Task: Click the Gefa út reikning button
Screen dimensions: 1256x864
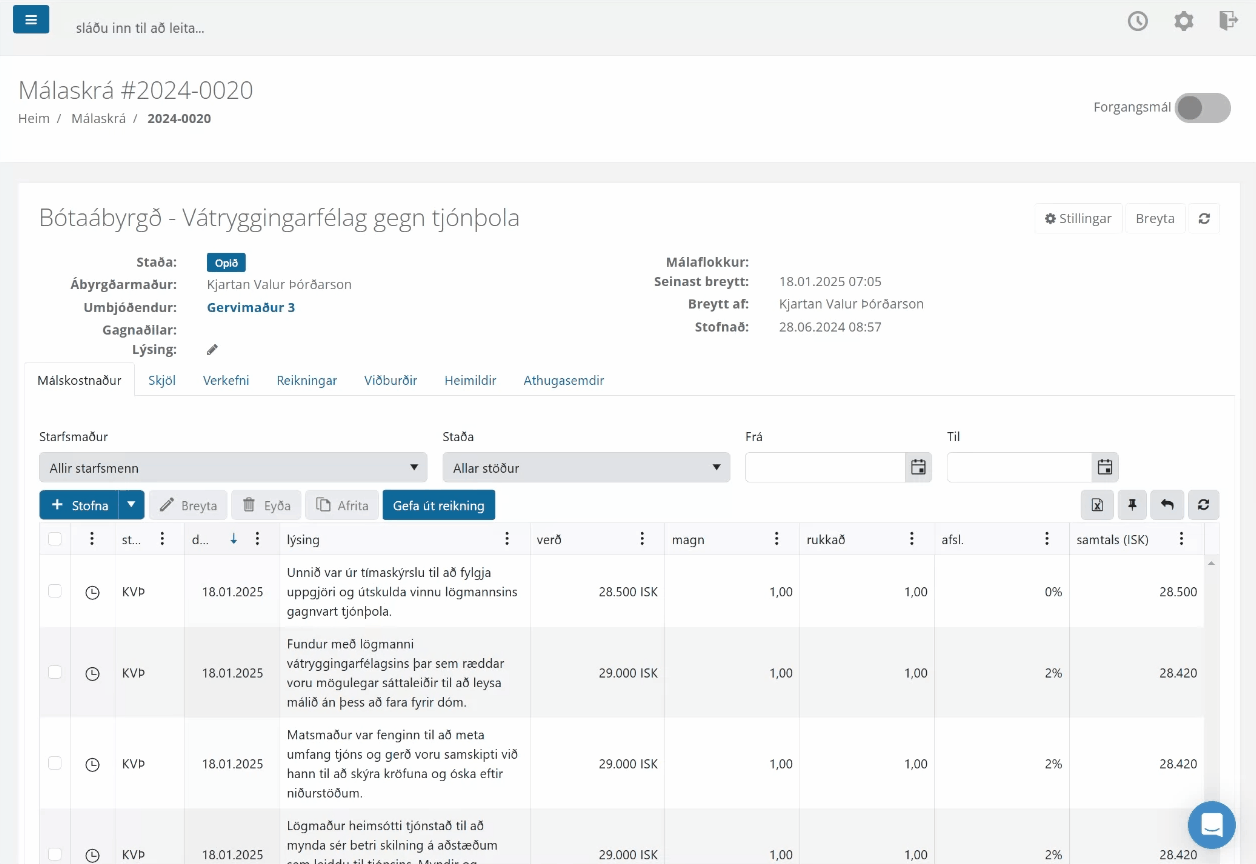Action: (x=439, y=505)
